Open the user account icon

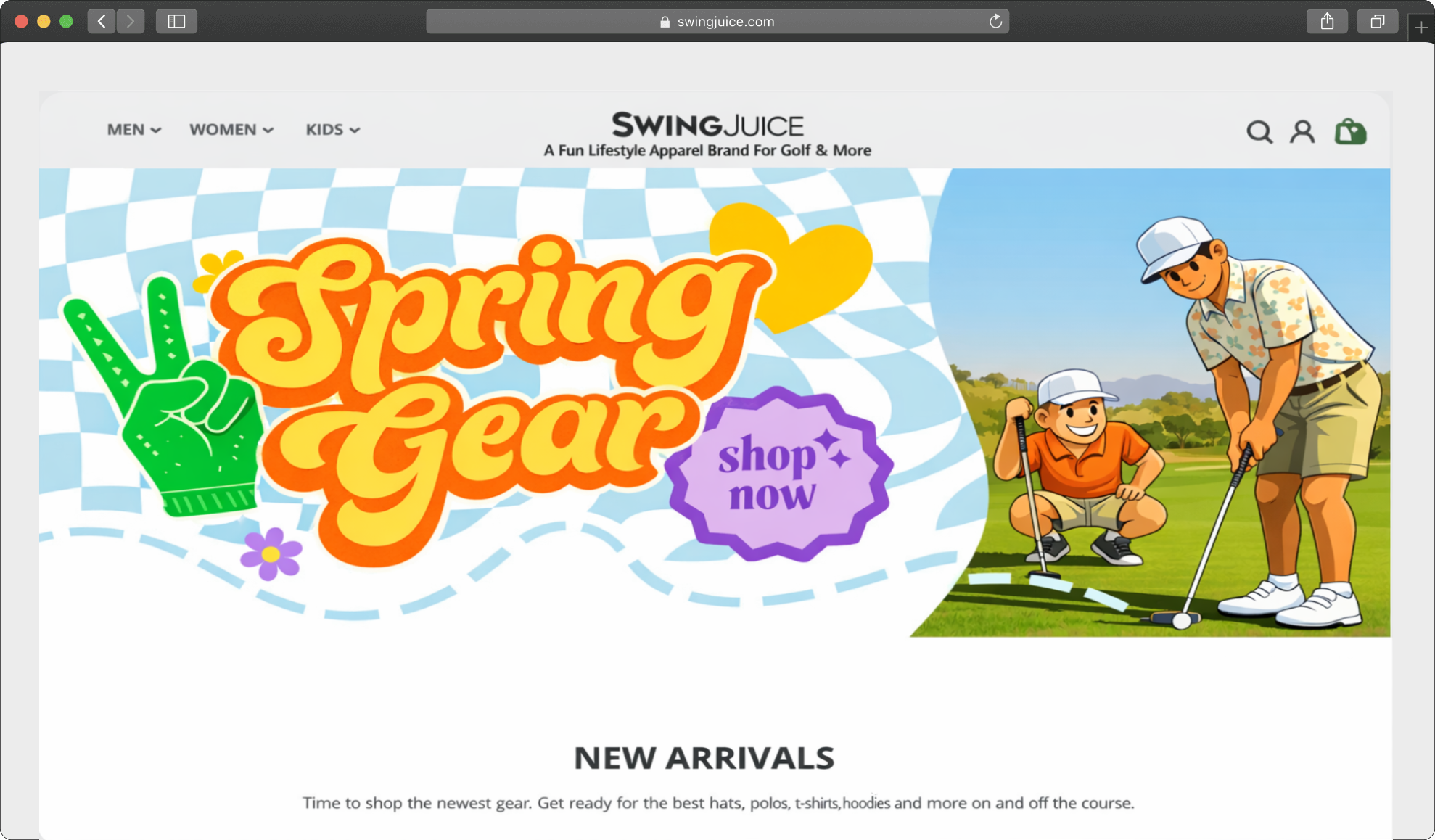pyautogui.click(x=1302, y=132)
